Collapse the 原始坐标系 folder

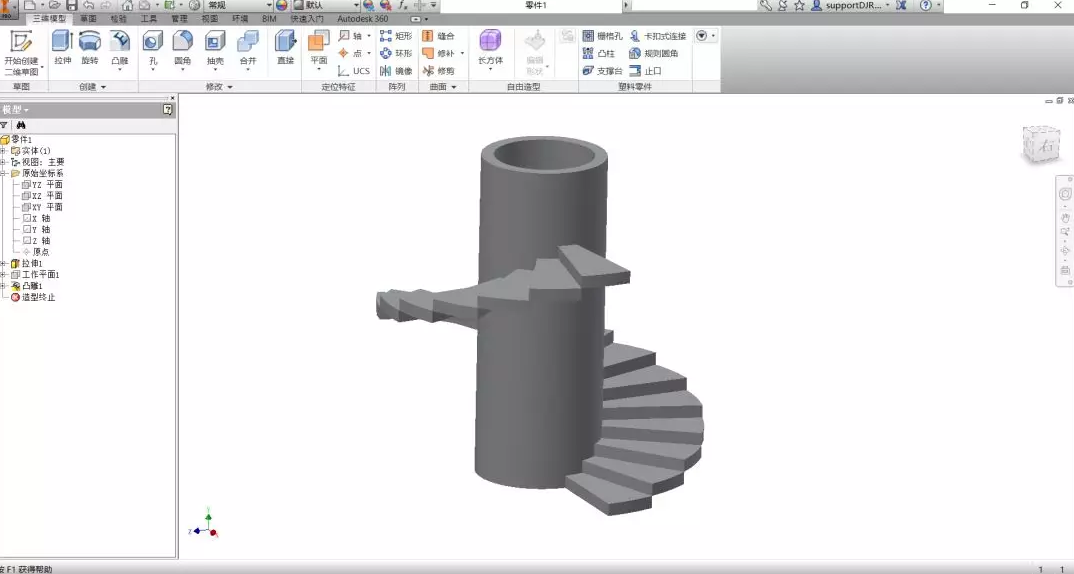pyautogui.click(x=3, y=173)
